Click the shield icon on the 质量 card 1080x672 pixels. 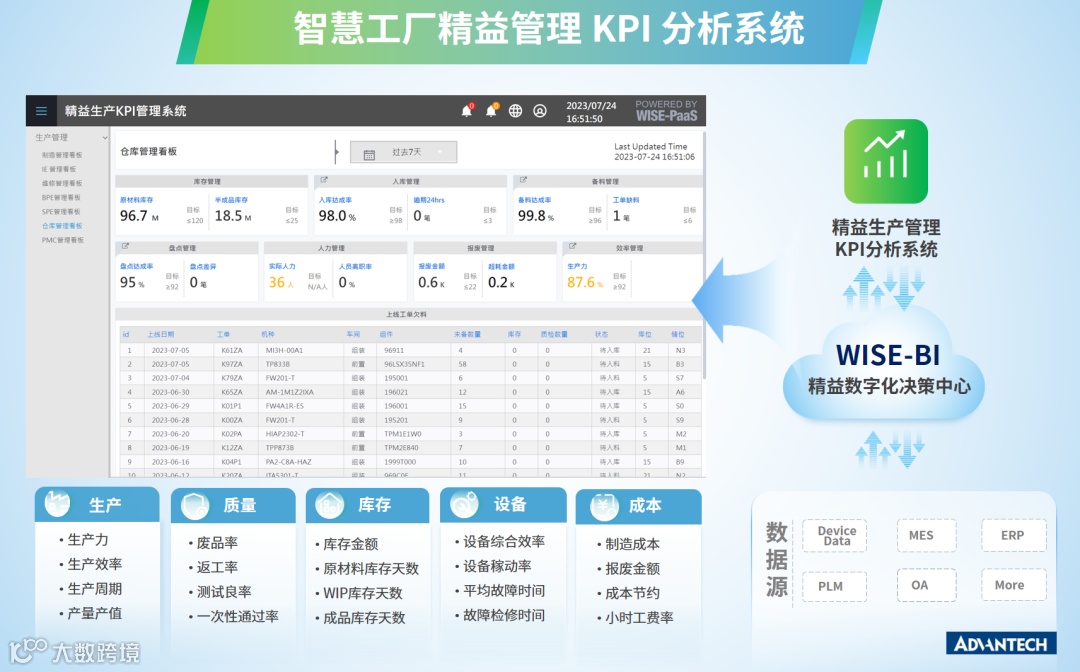pyautogui.click(x=195, y=505)
